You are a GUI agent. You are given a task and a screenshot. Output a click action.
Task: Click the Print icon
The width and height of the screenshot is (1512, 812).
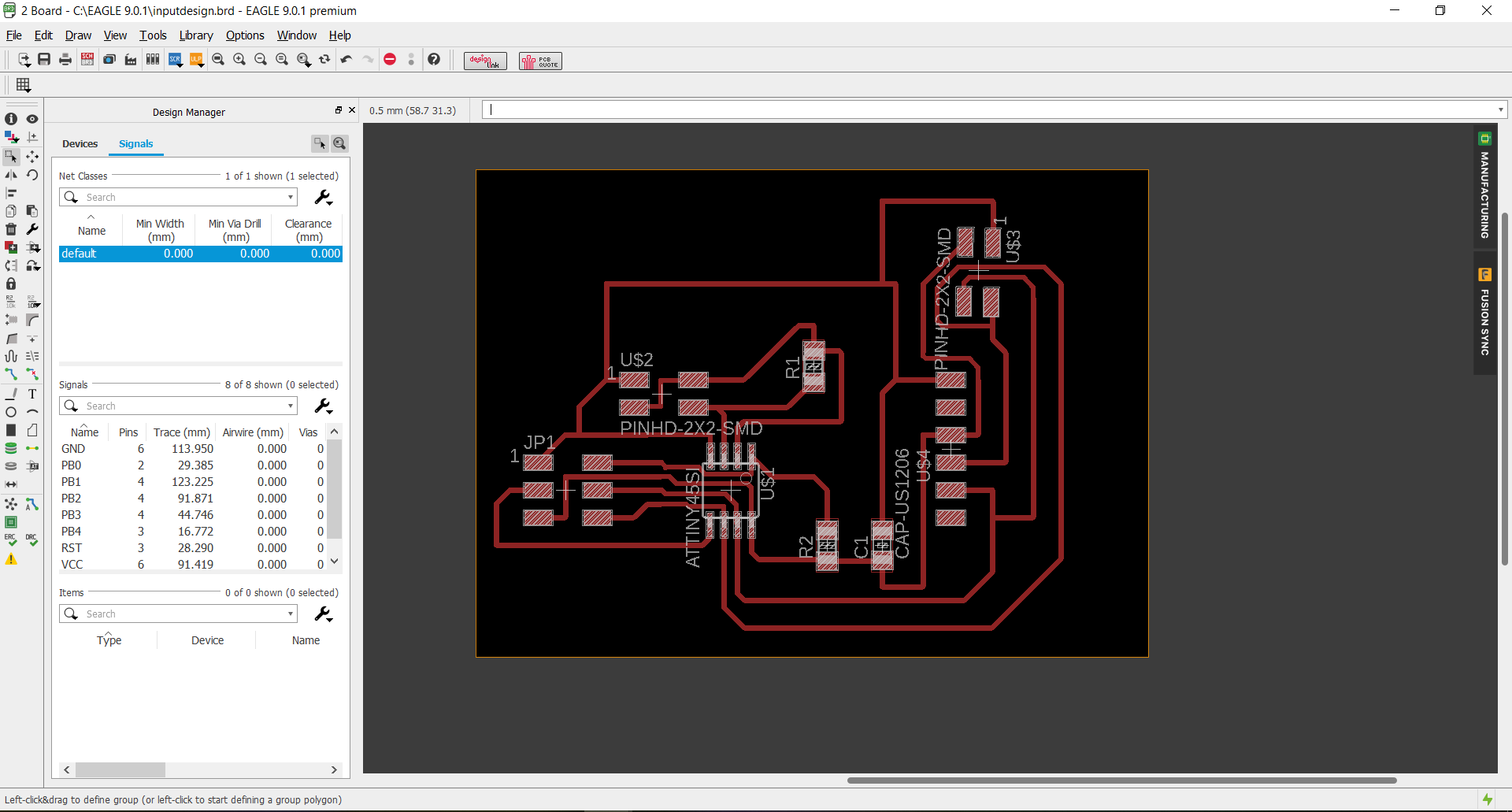tap(65, 60)
